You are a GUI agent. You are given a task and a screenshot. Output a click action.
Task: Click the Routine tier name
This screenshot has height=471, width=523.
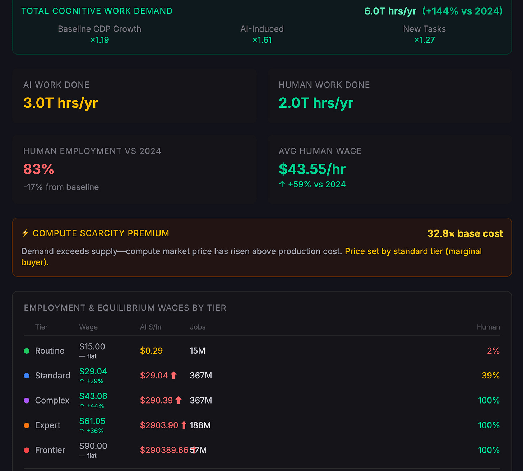coord(50,351)
